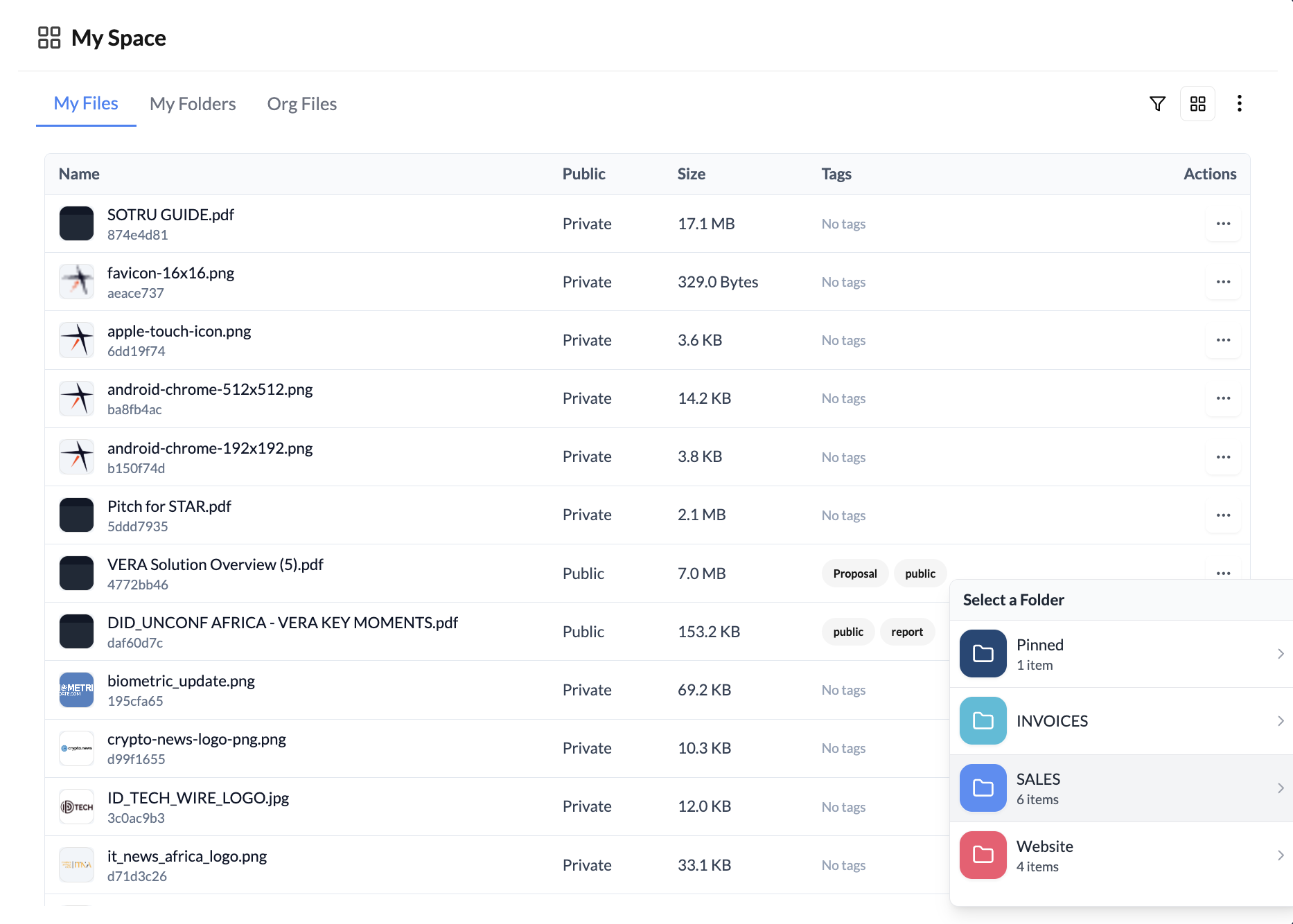Viewport: 1293px width, 924px height.
Task: Select the INVOICES folder icon
Action: pyautogui.click(x=983, y=720)
